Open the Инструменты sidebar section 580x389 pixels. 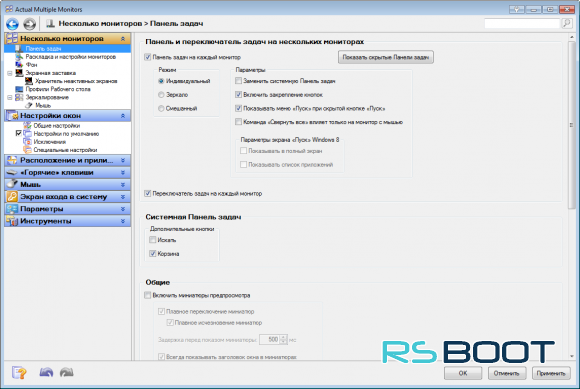68,221
